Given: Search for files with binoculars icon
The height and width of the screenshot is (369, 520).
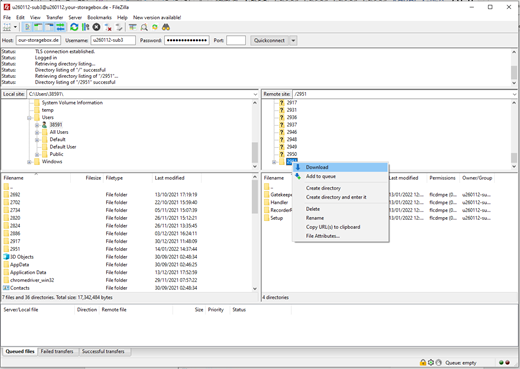Looking at the screenshot, I should (x=166, y=27).
